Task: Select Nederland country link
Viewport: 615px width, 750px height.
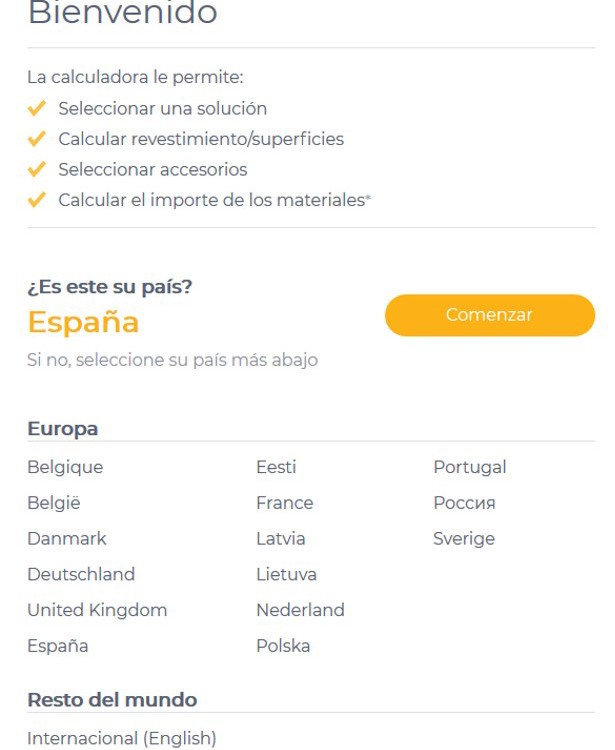Action: click(300, 610)
